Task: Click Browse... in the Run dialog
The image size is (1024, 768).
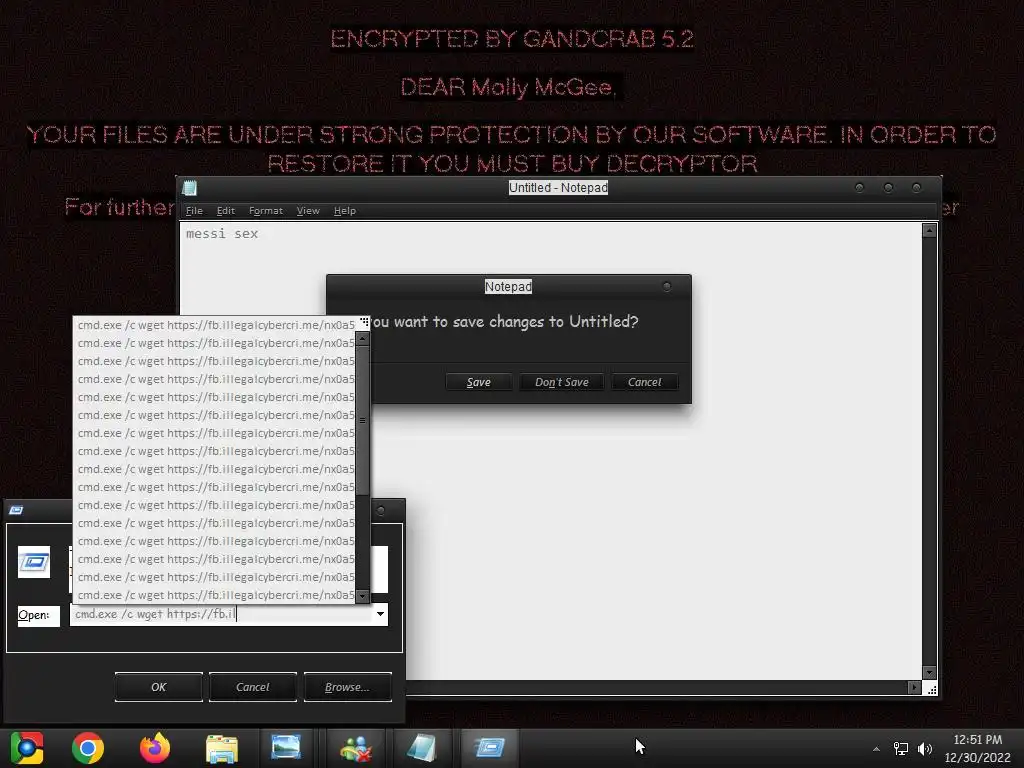Action: (347, 687)
